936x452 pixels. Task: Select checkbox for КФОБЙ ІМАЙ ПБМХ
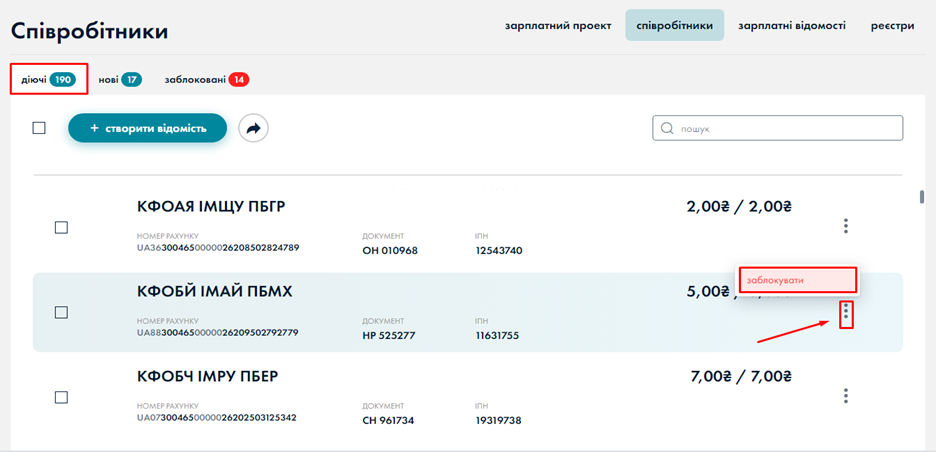[x=61, y=313]
